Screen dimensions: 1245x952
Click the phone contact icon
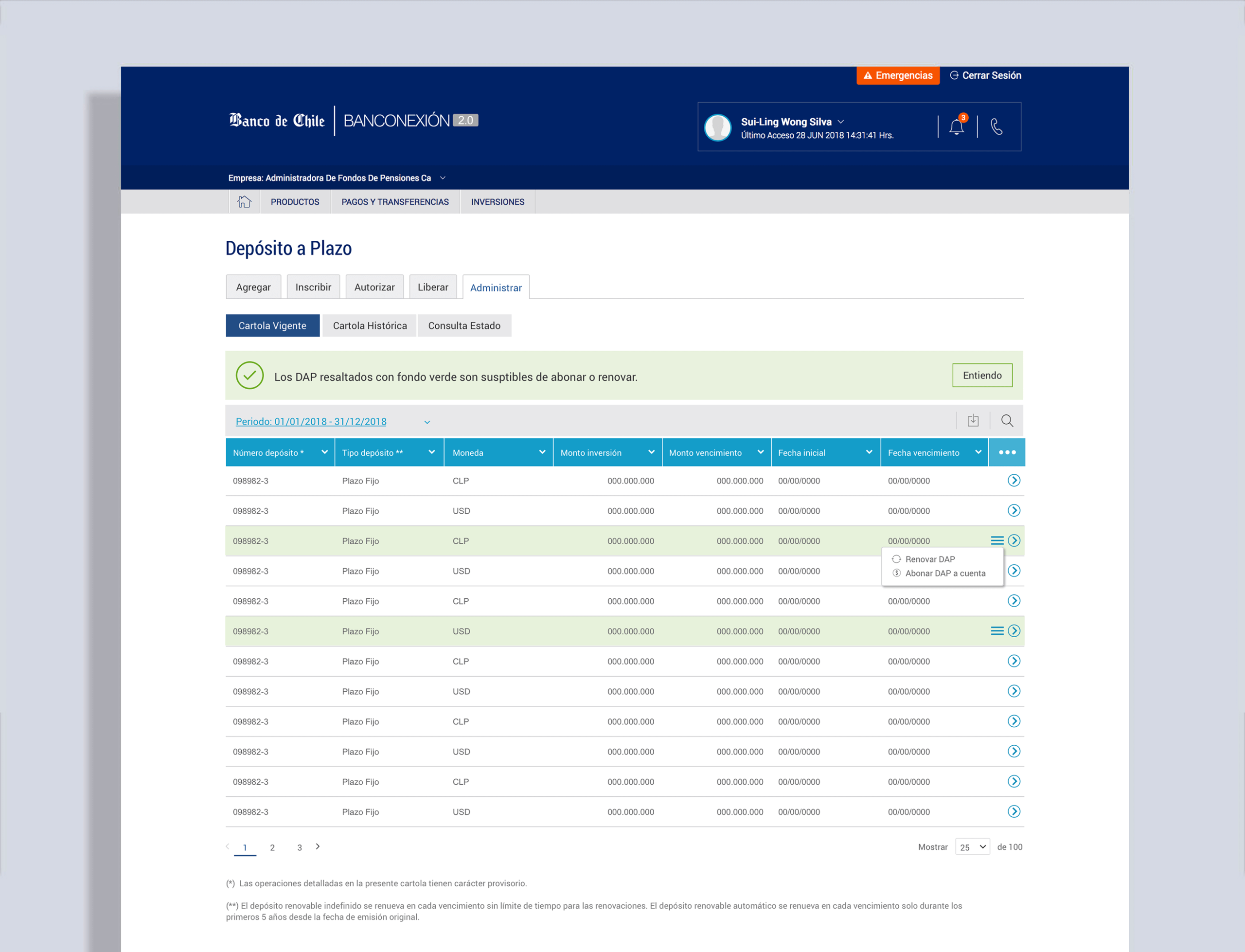(x=996, y=126)
